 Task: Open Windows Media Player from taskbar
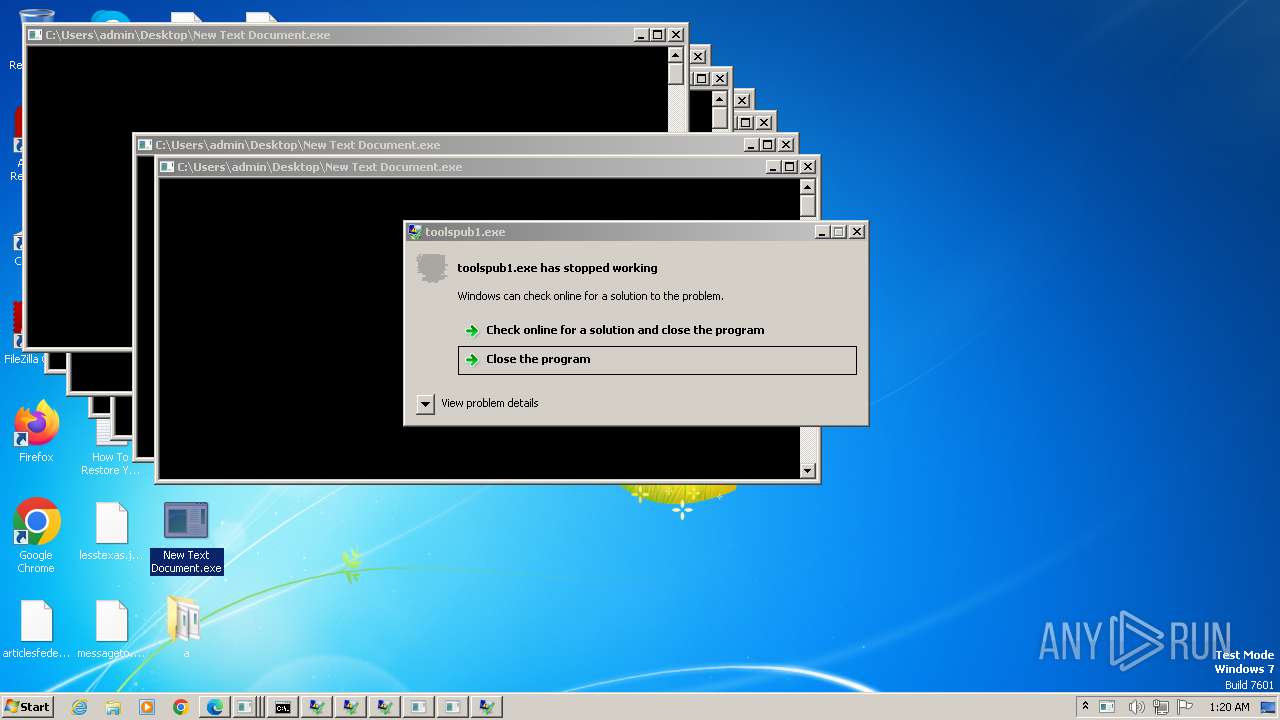click(147, 707)
